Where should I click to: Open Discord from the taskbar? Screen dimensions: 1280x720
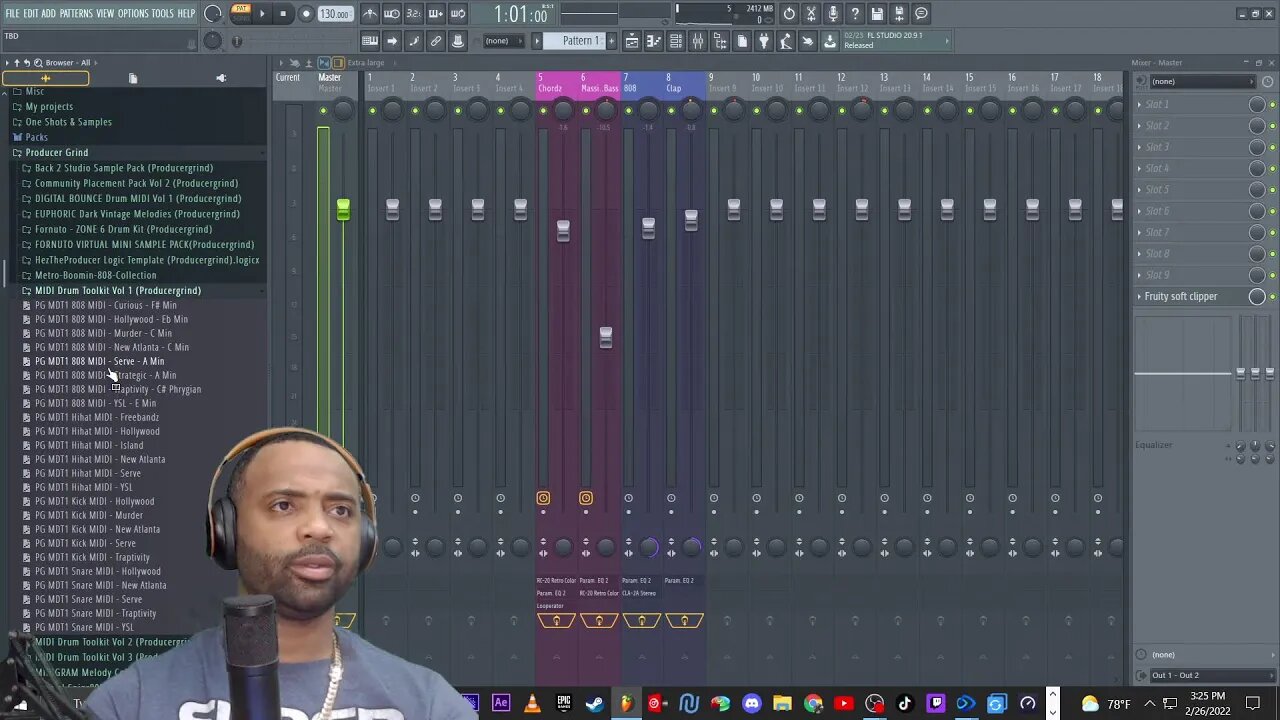pyautogui.click(x=751, y=704)
